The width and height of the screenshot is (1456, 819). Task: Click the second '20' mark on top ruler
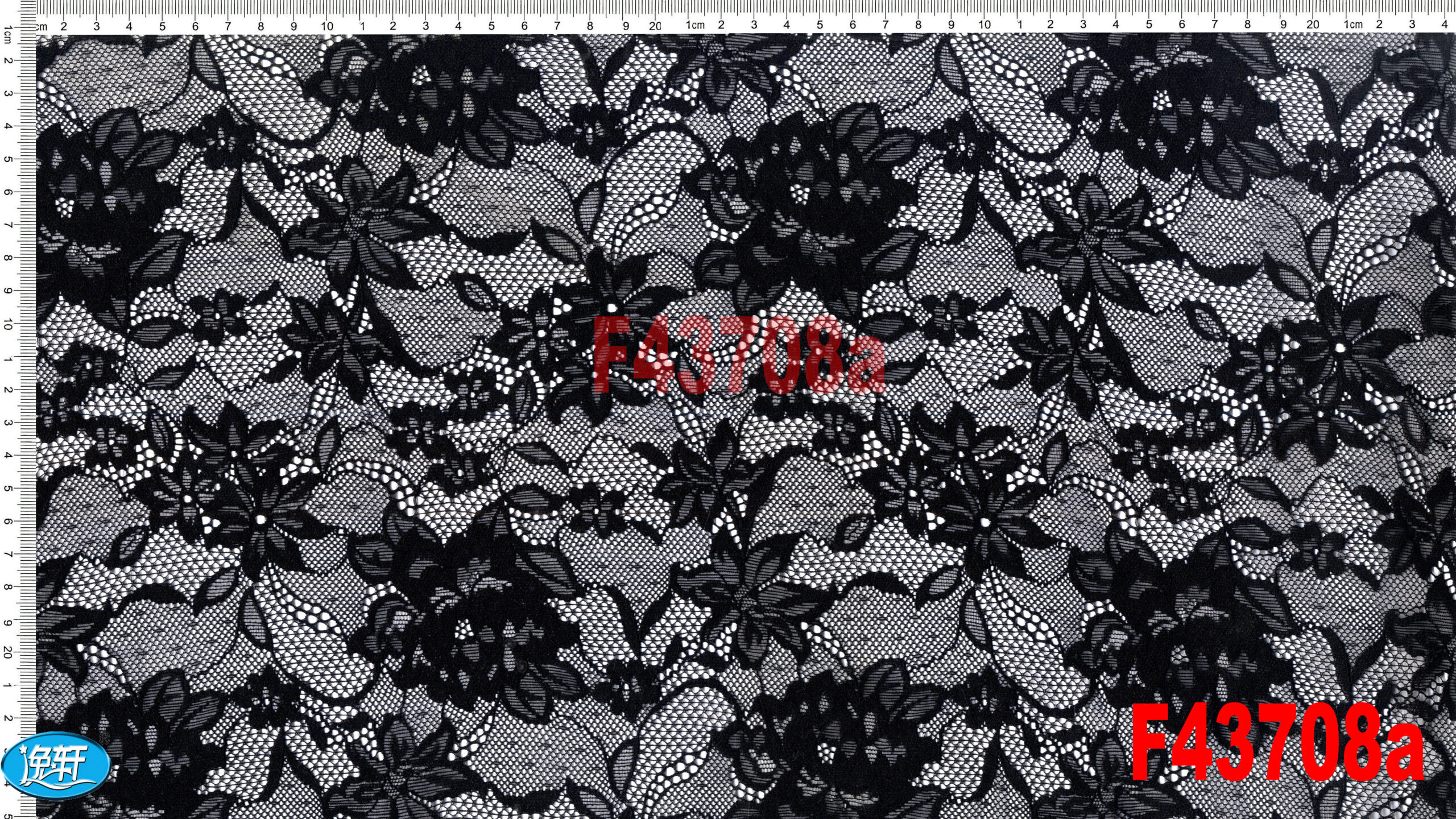coord(1312,25)
